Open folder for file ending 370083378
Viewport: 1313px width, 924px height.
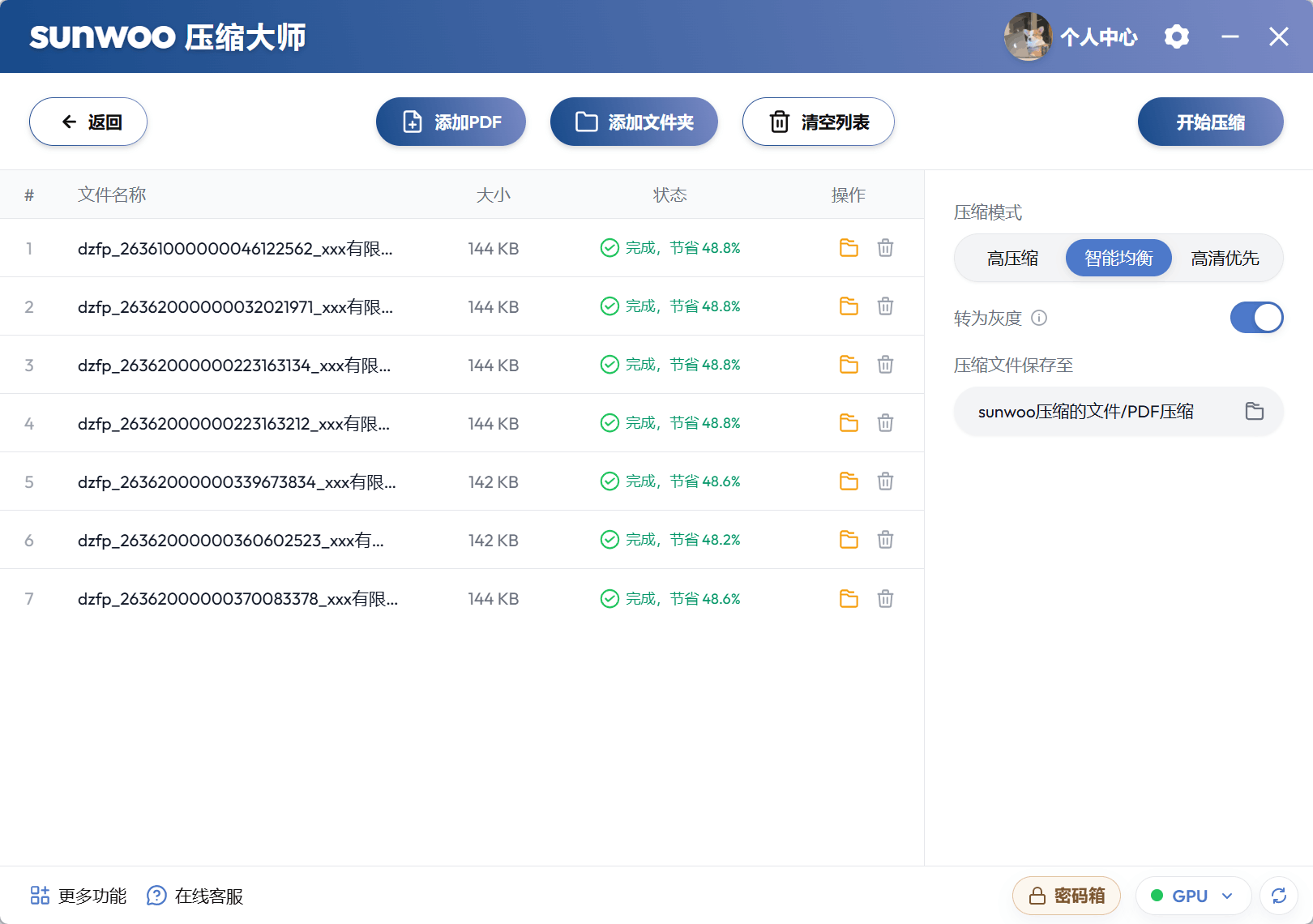[849, 599]
